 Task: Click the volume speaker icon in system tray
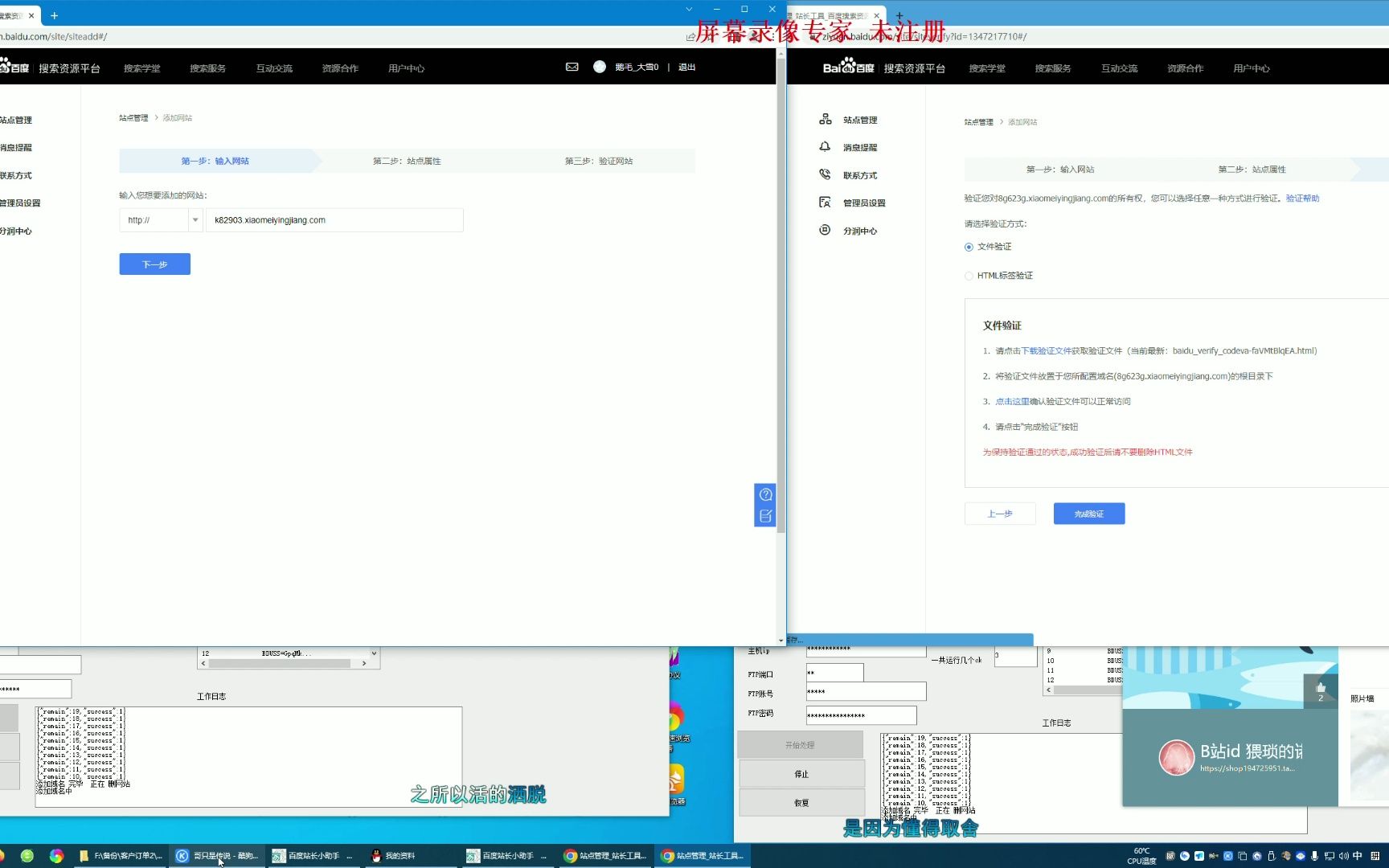coord(1343,856)
